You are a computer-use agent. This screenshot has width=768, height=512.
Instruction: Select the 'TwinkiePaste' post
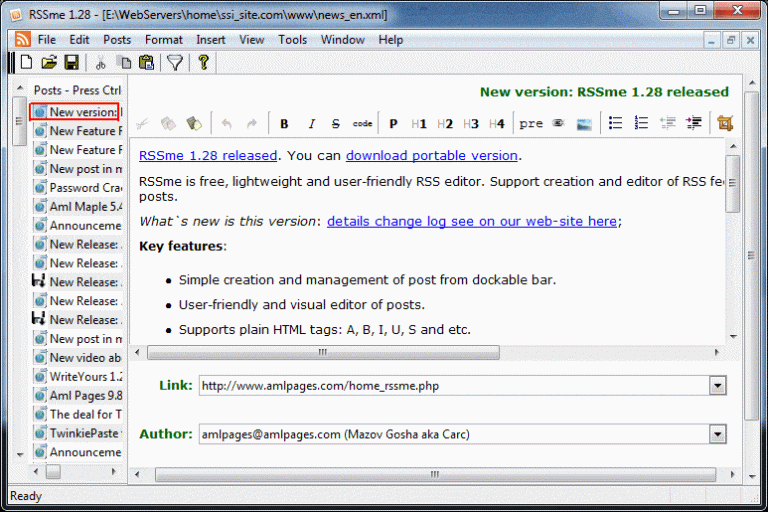[x=78, y=433]
